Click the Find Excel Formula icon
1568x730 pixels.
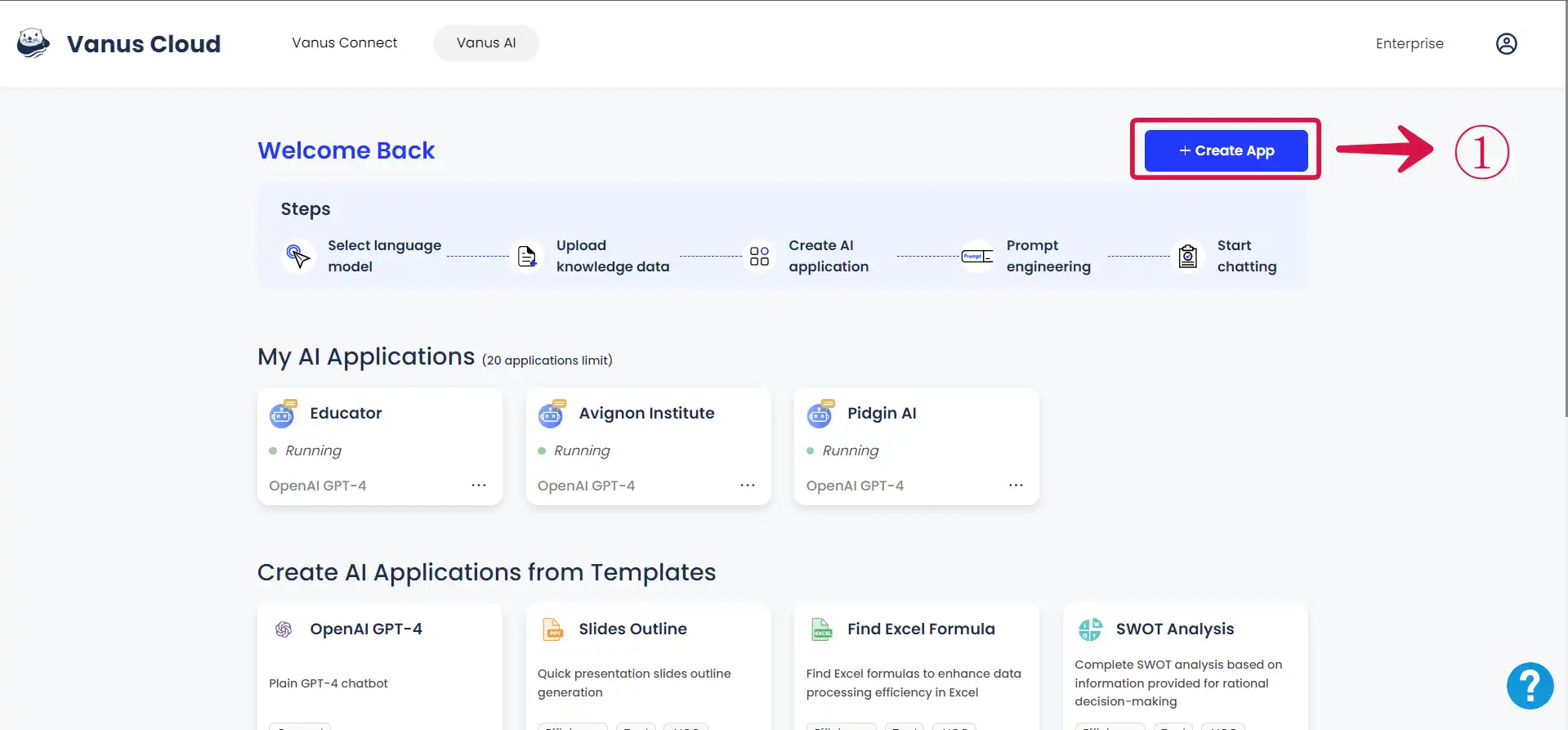tap(821, 629)
